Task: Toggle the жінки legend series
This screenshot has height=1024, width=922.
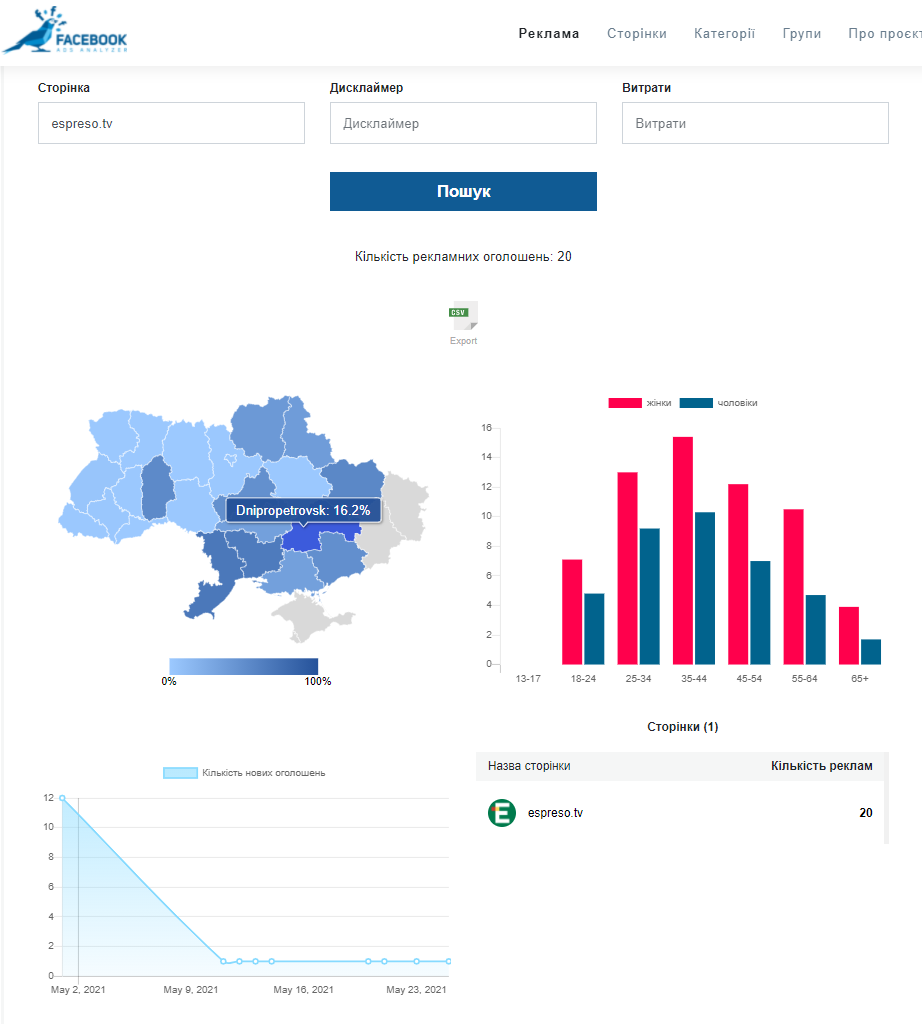Action: click(640, 403)
